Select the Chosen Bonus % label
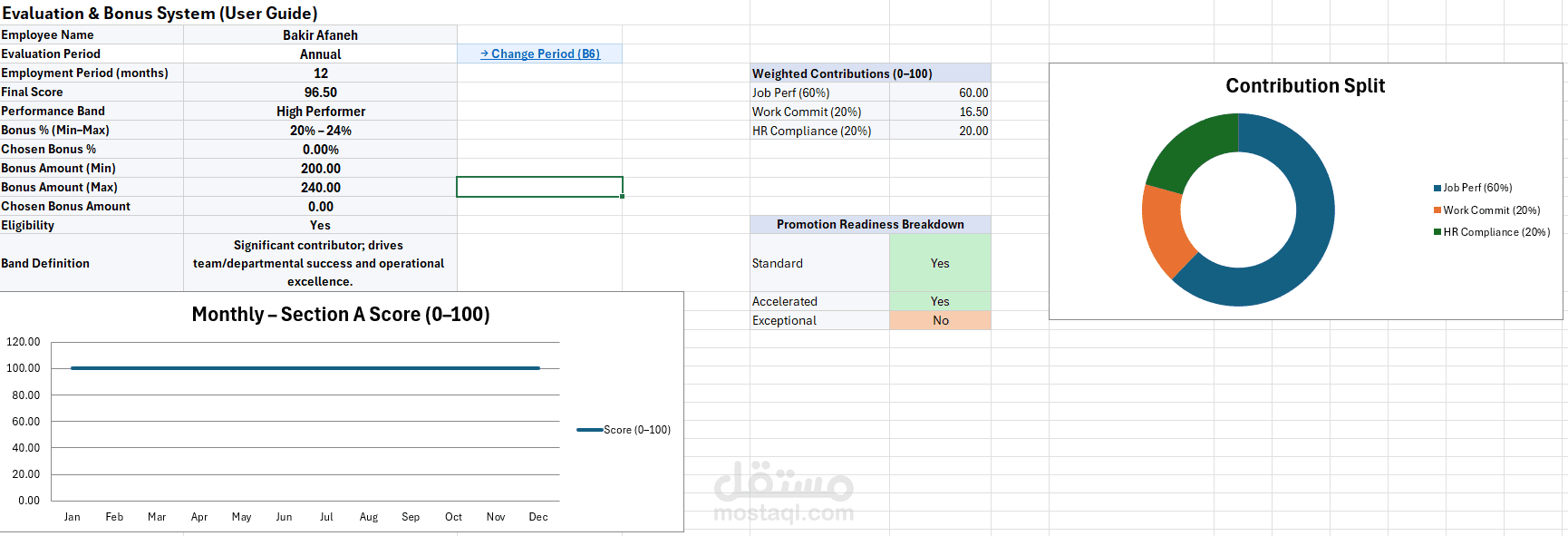 (x=92, y=149)
